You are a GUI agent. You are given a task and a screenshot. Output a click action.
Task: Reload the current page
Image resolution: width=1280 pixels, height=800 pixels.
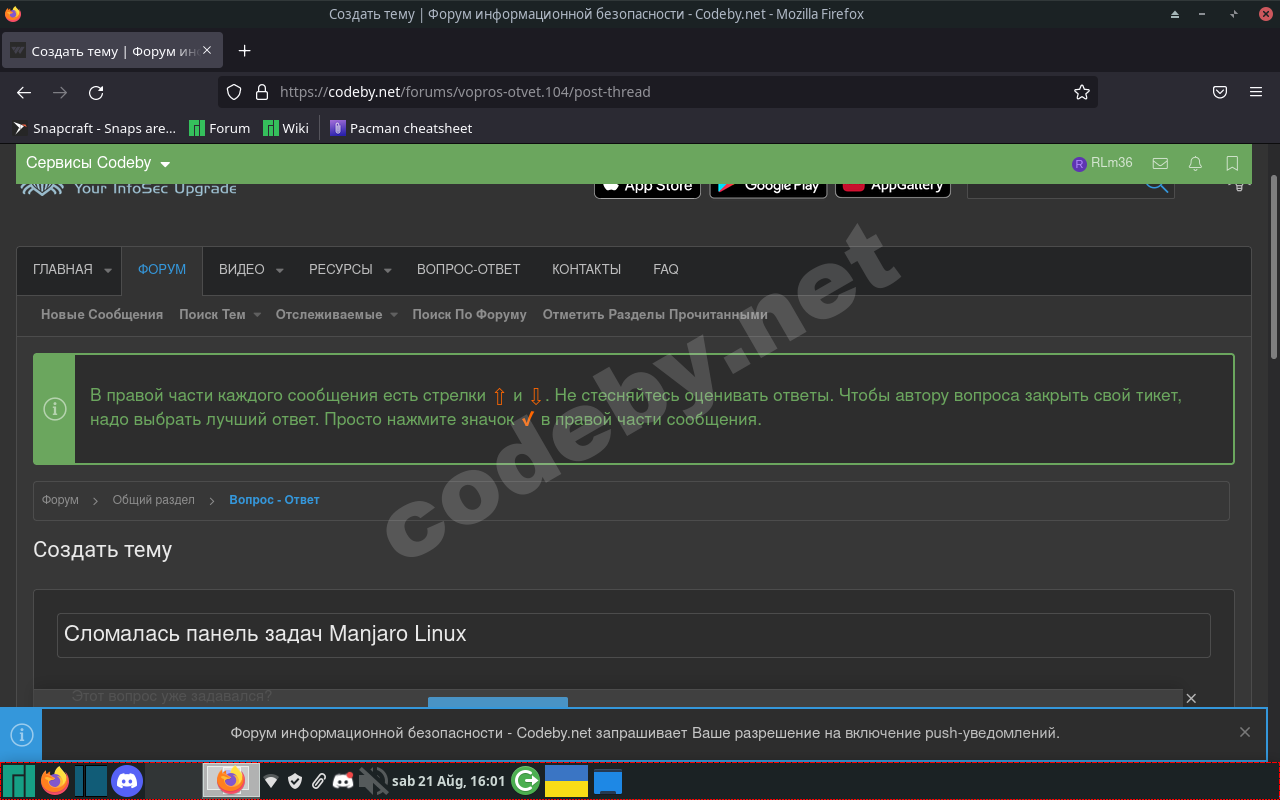tap(96, 92)
